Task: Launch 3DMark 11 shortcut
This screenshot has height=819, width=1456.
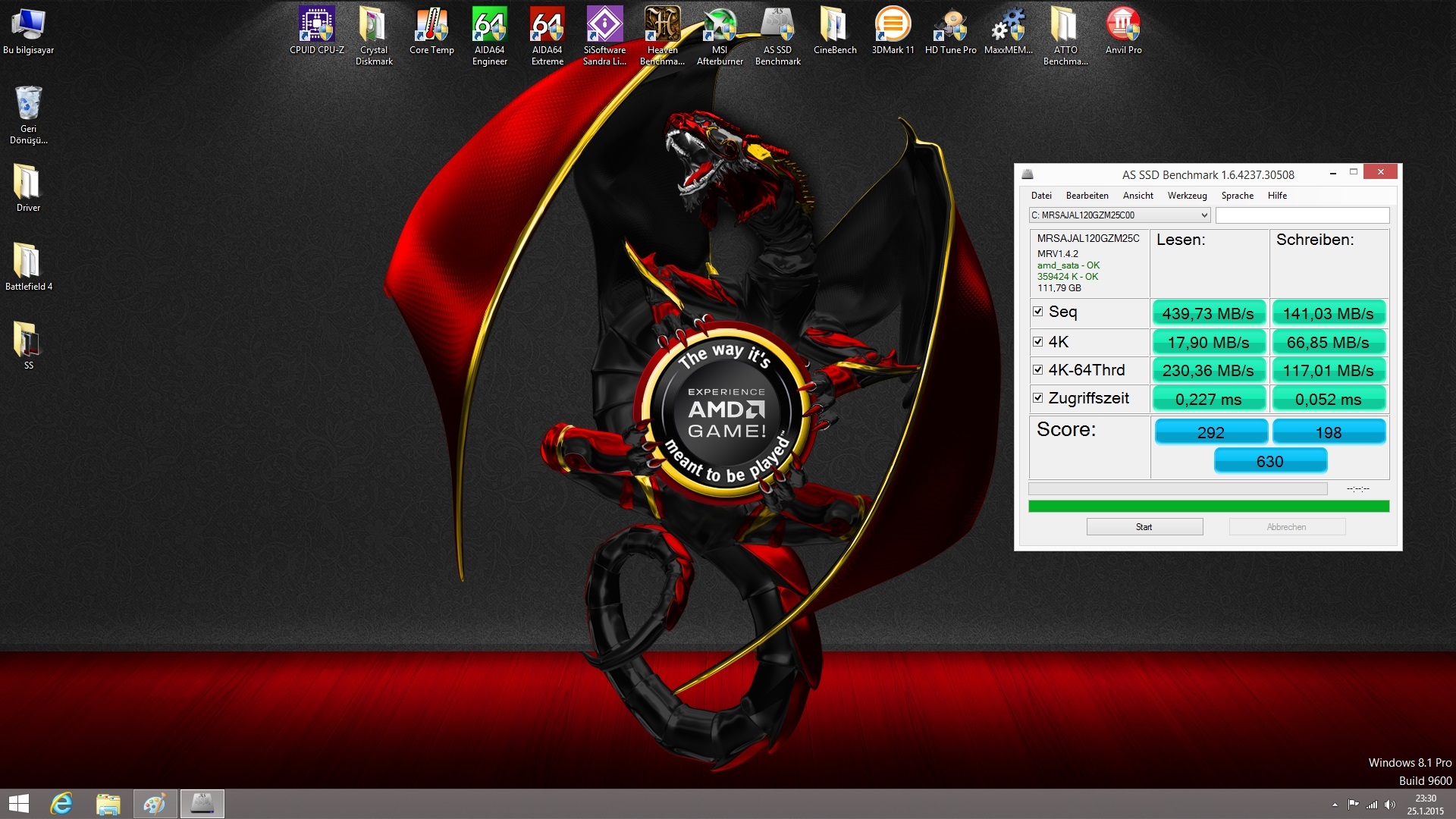Action: click(893, 32)
